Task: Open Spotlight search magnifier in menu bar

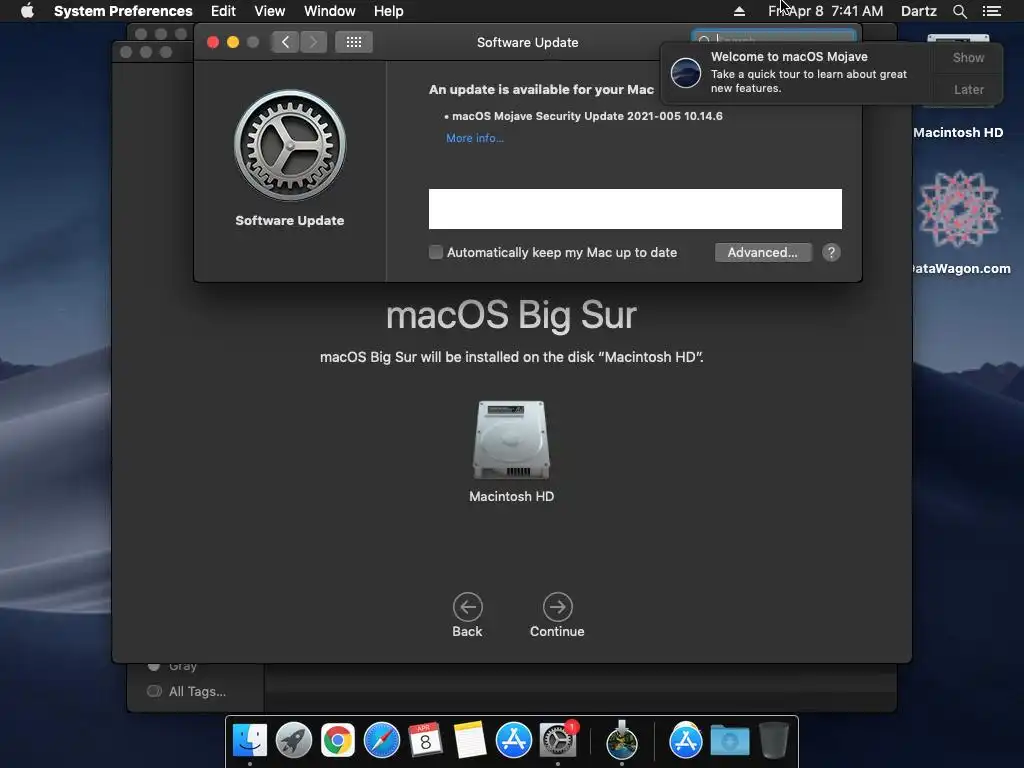Action: 959,11
